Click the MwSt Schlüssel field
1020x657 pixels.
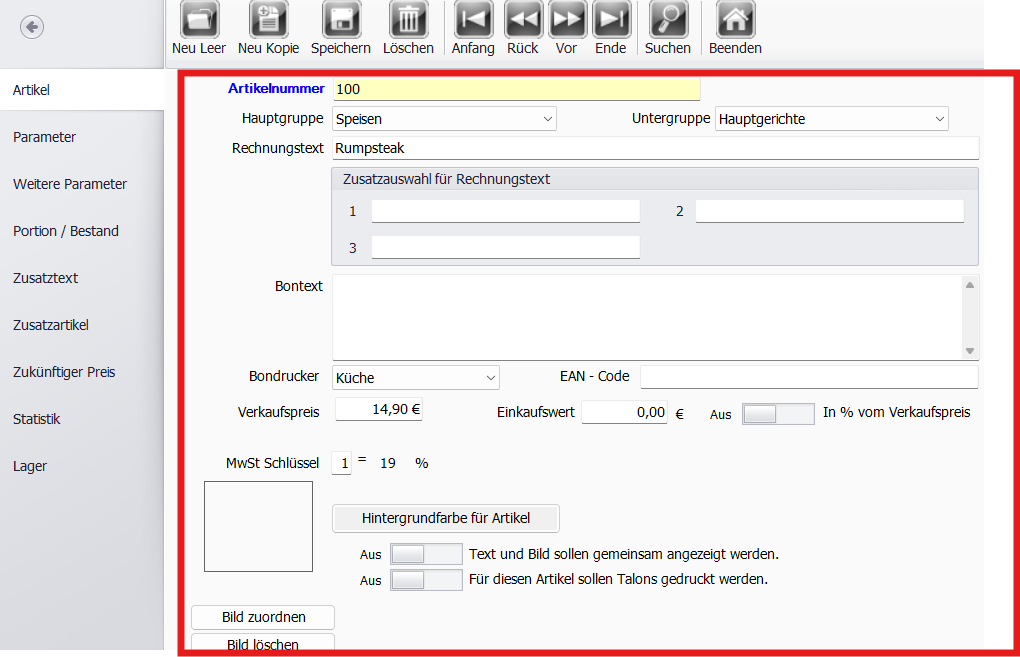(x=342, y=463)
